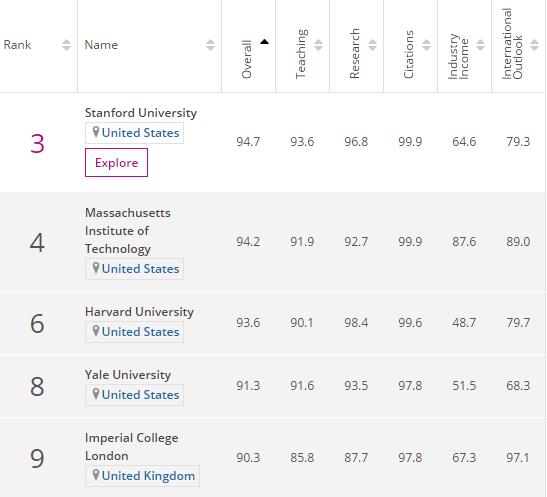
Task: Sort by Name column arrows
Action: 210,45
